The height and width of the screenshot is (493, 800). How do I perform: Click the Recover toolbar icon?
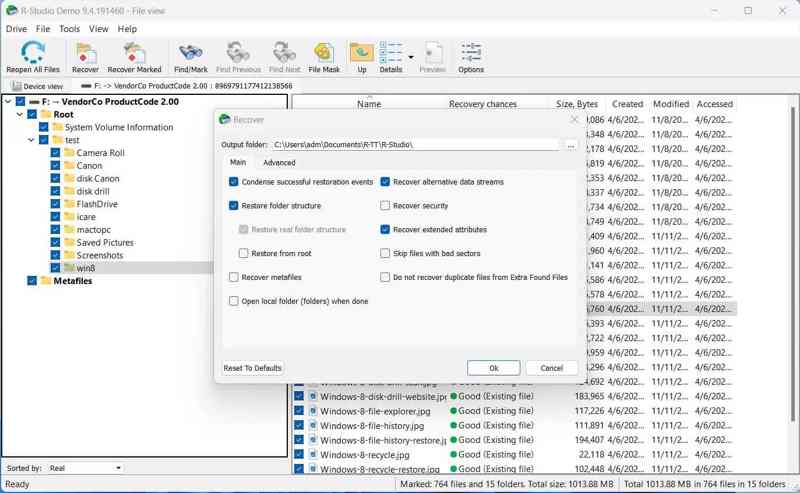85,53
